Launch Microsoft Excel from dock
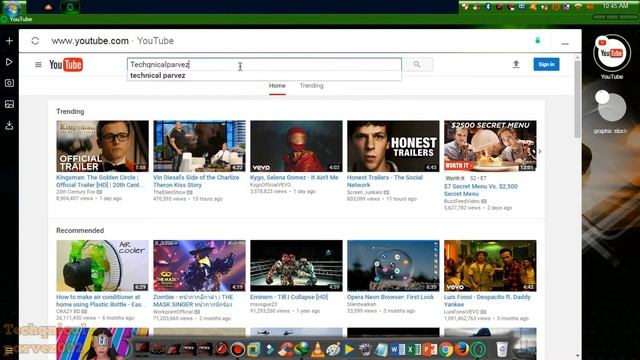 click(x=413, y=350)
